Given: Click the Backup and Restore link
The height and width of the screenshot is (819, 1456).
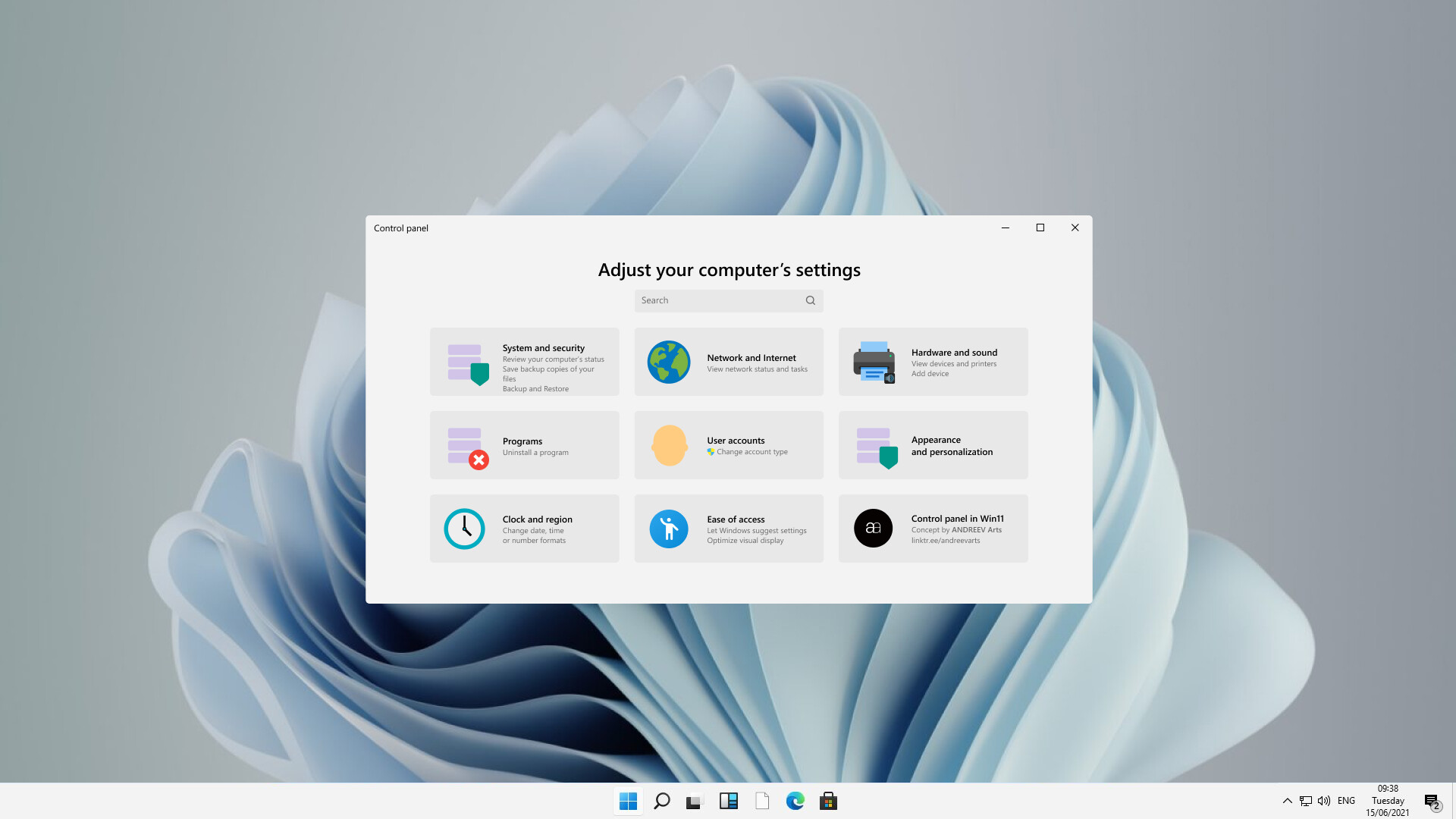Looking at the screenshot, I should coord(536,388).
